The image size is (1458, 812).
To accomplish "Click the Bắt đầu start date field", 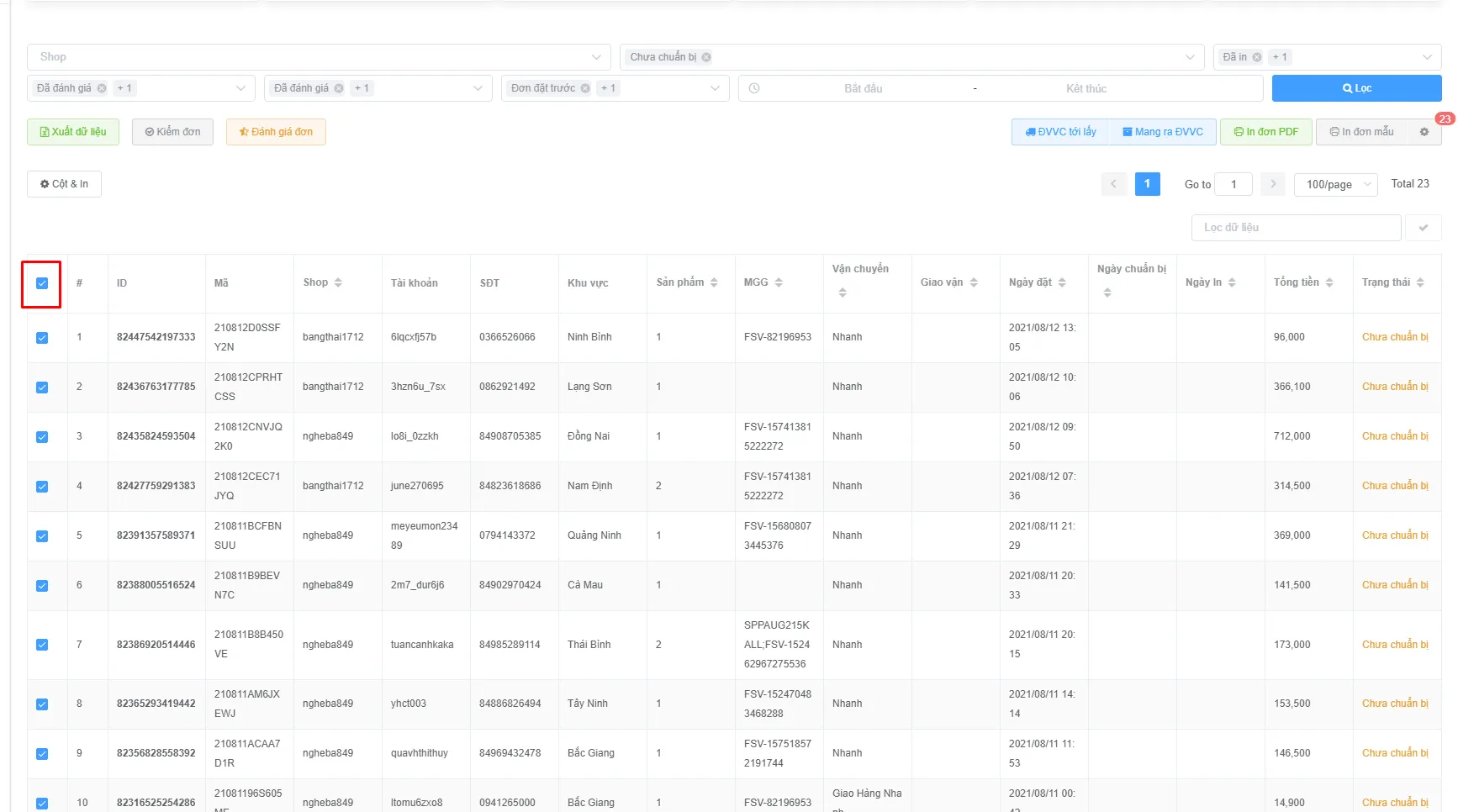I will 864,88.
